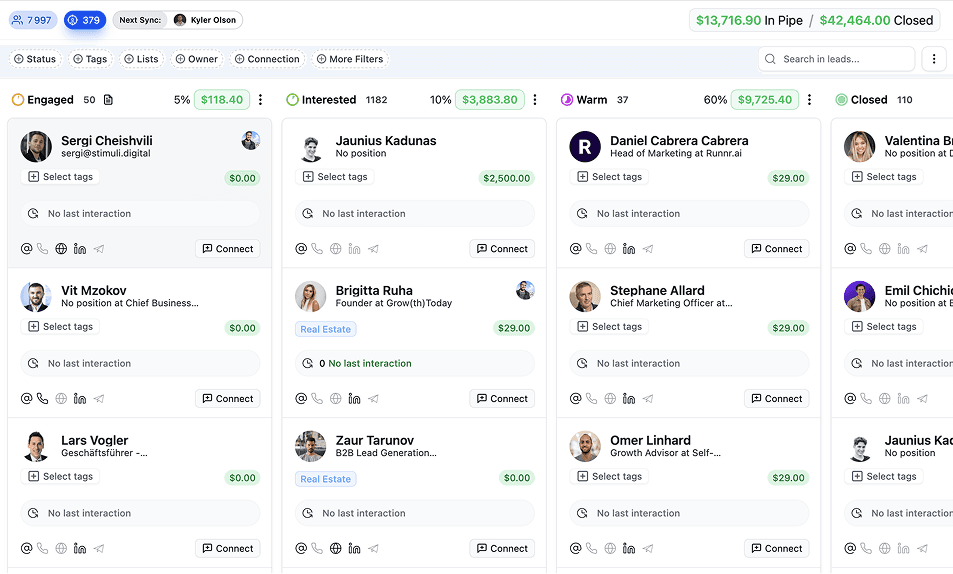The width and height of the screenshot is (953, 574).
Task: Select tags for Sergi Cheishvili
Action: 60,177
